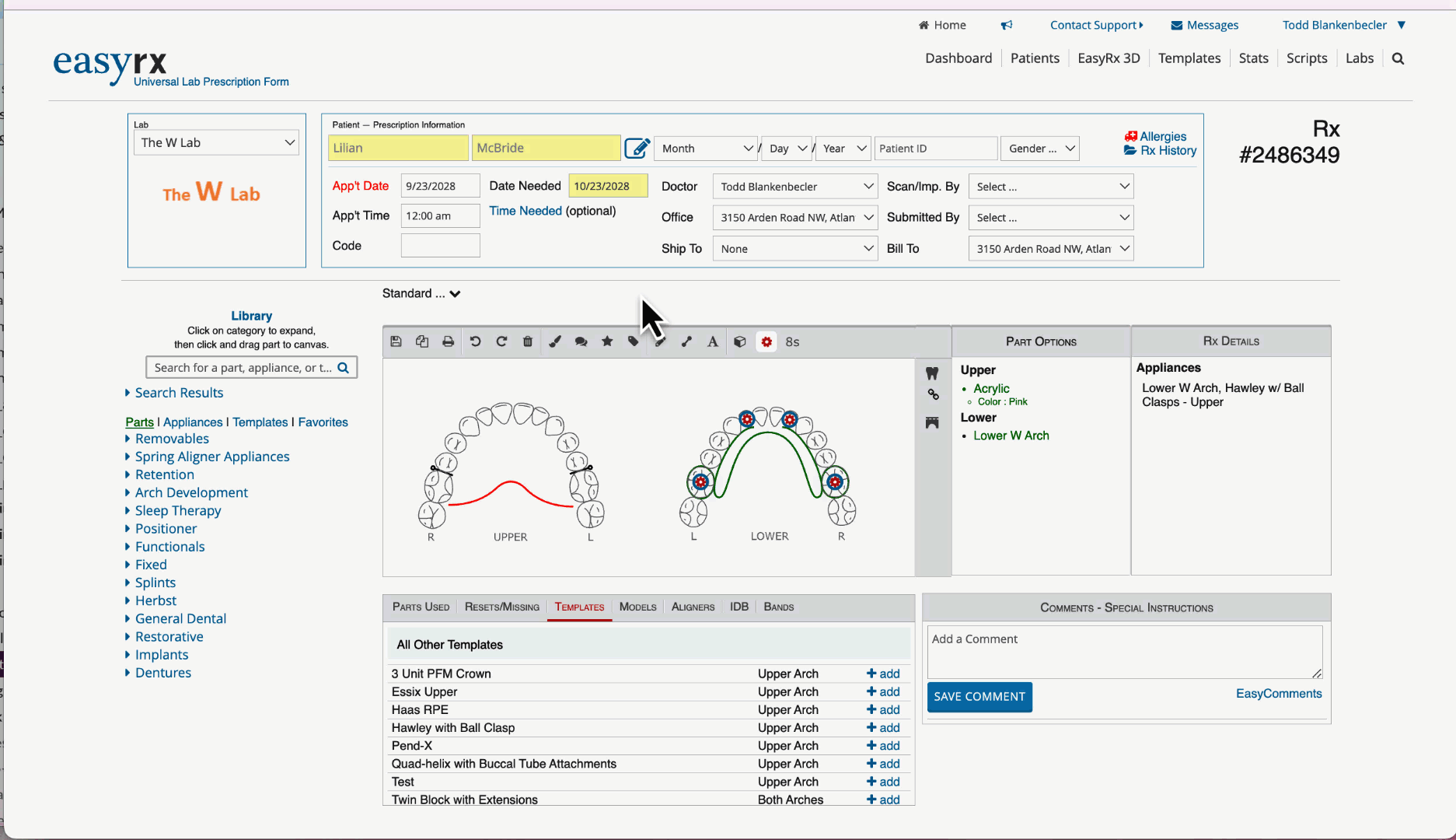Click the megaphone announcements icon
Viewport: 1456px width, 840px height.
pos(1007,25)
